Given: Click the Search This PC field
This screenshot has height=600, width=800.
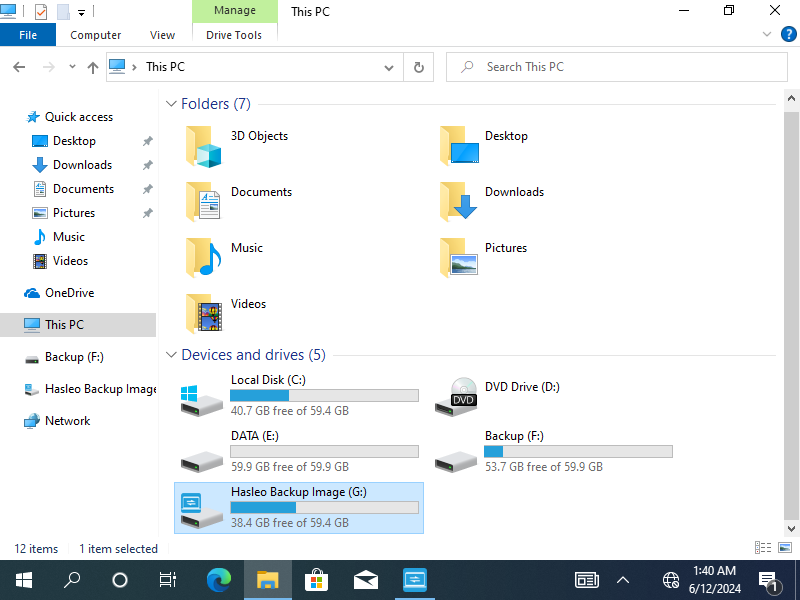Looking at the screenshot, I should 616,67.
